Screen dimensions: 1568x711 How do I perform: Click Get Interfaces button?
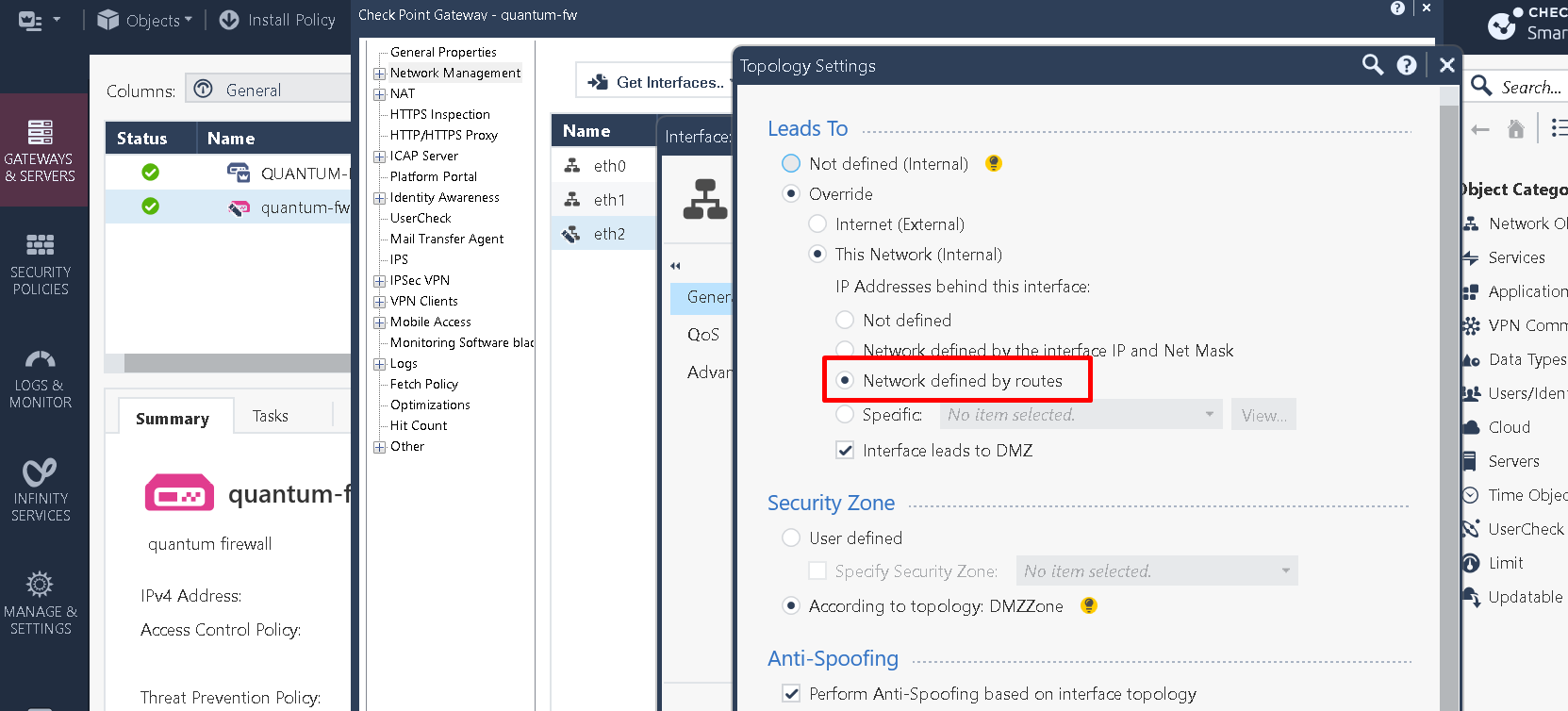tap(655, 82)
